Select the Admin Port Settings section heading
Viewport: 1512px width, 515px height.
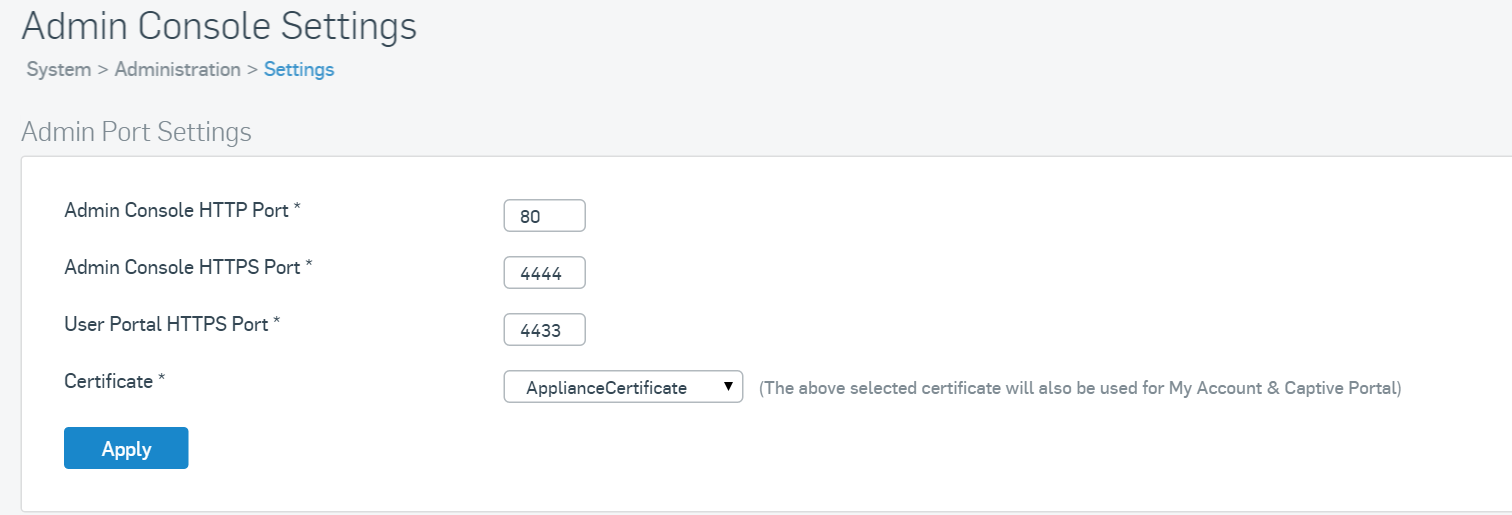(x=136, y=132)
